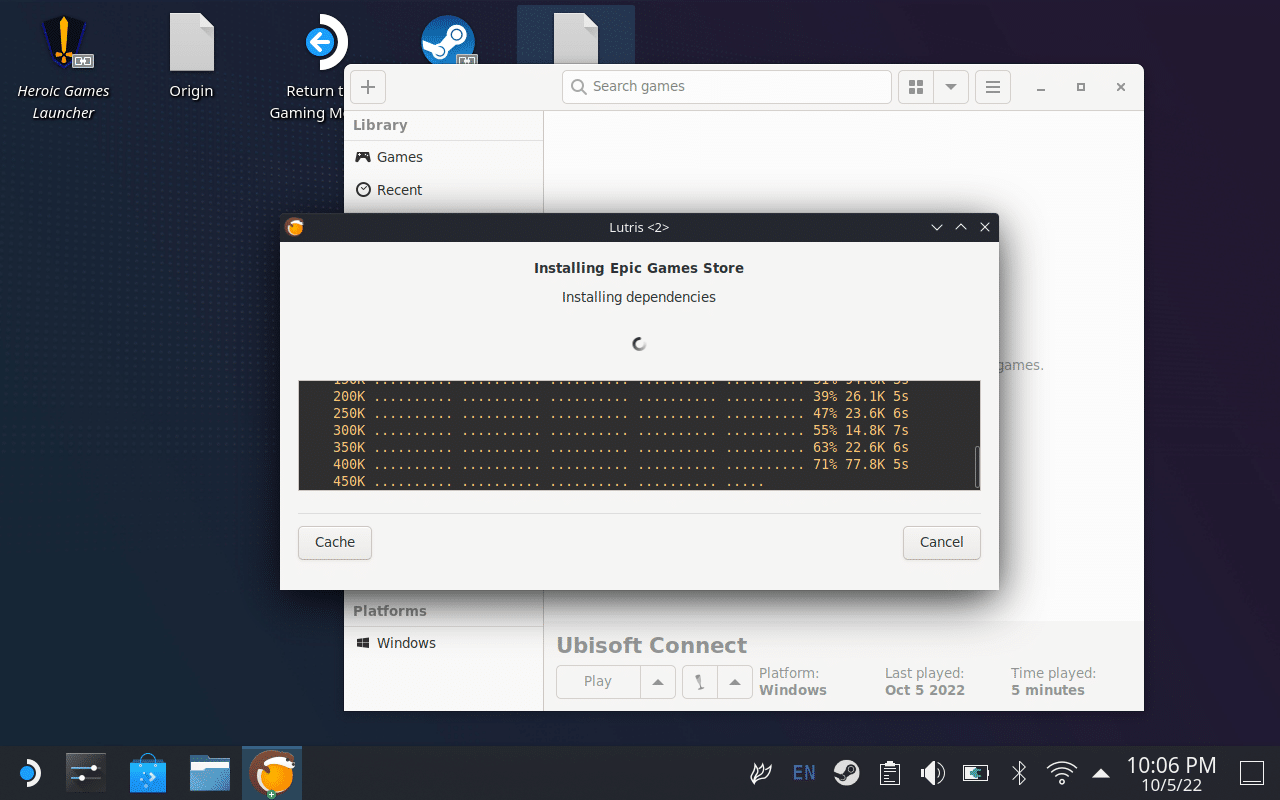
Task: Click the battery status tray icon
Action: tap(975, 773)
